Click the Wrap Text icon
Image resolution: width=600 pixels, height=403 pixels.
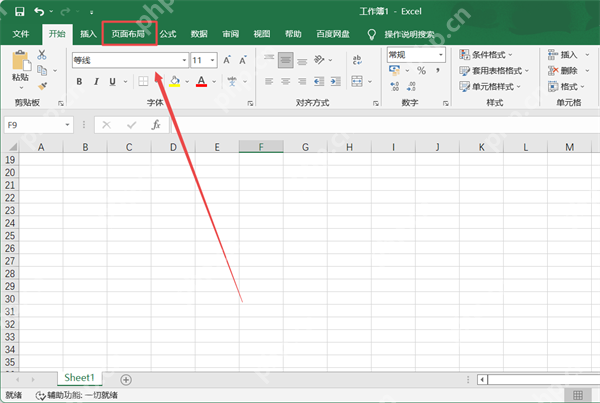(x=357, y=60)
